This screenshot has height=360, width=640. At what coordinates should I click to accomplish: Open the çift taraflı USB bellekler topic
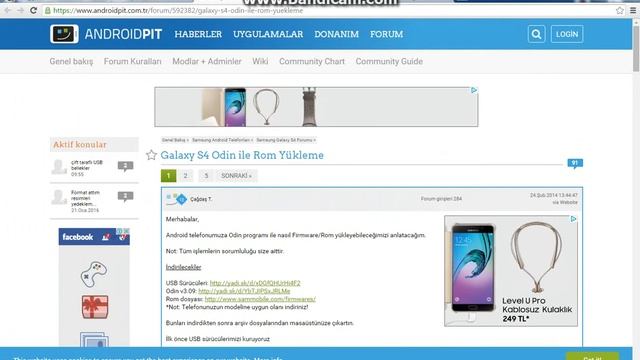(87, 165)
